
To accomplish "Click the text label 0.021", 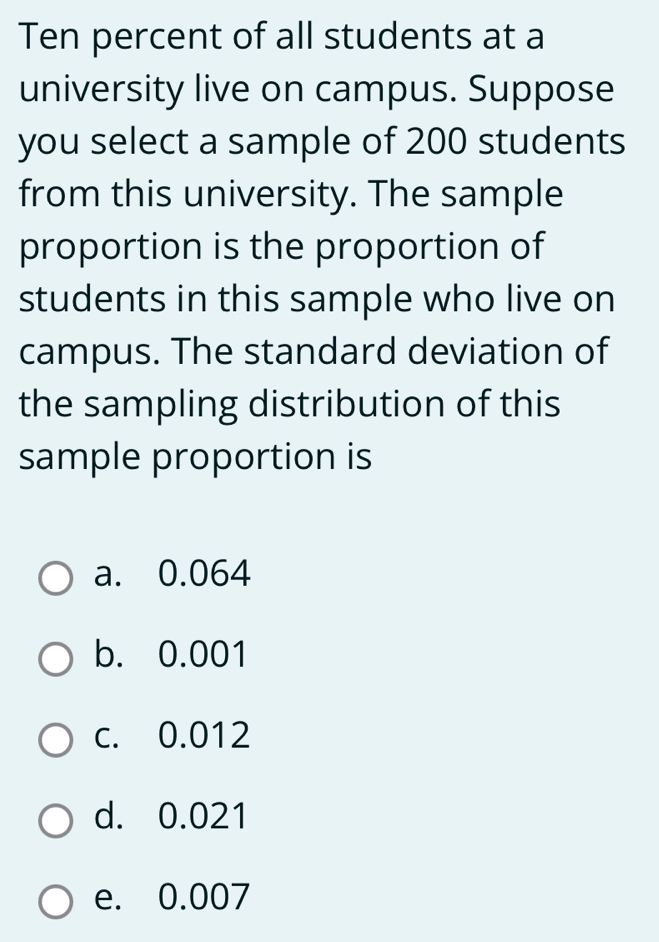I will click(202, 818).
